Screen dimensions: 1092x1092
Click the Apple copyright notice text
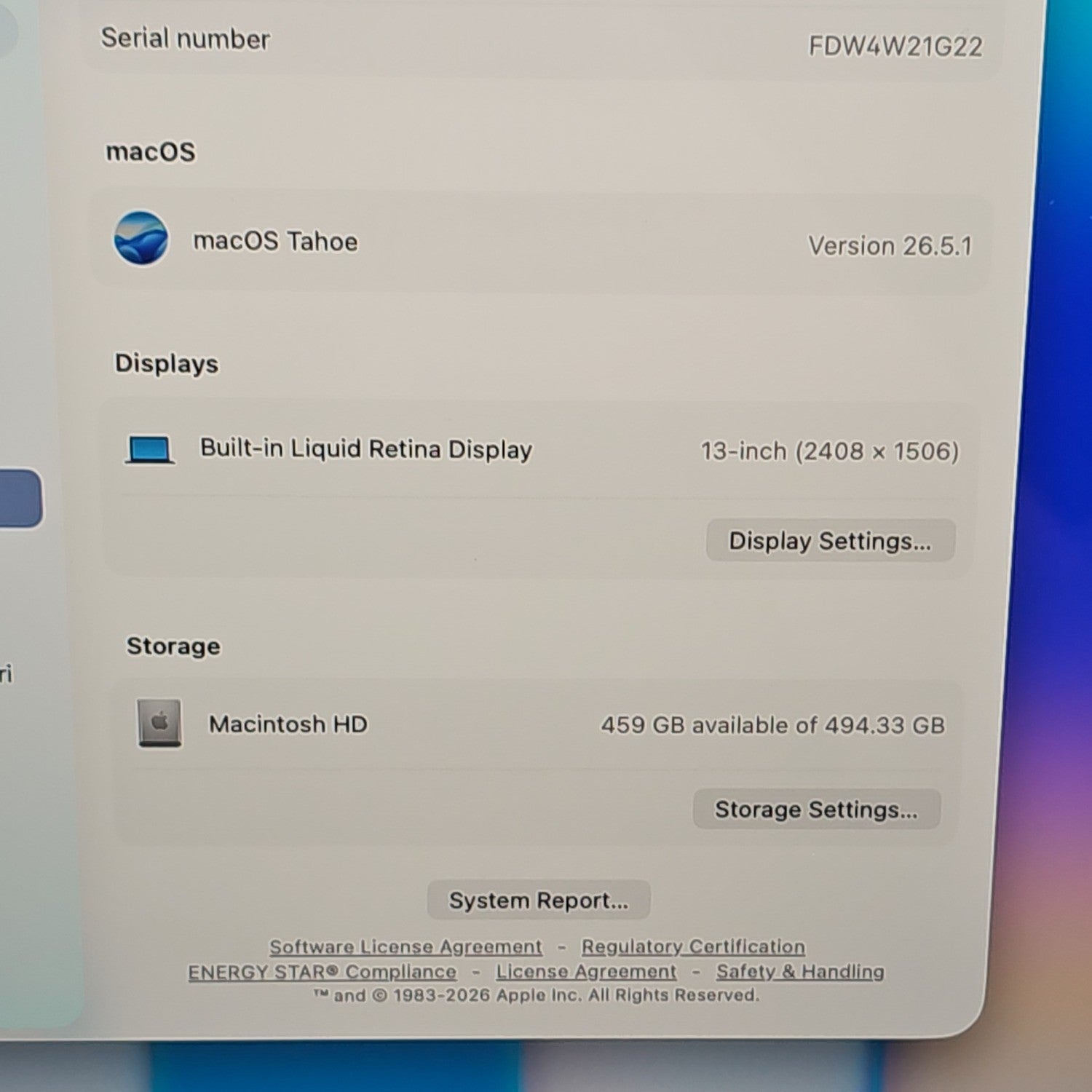(537, 995)
